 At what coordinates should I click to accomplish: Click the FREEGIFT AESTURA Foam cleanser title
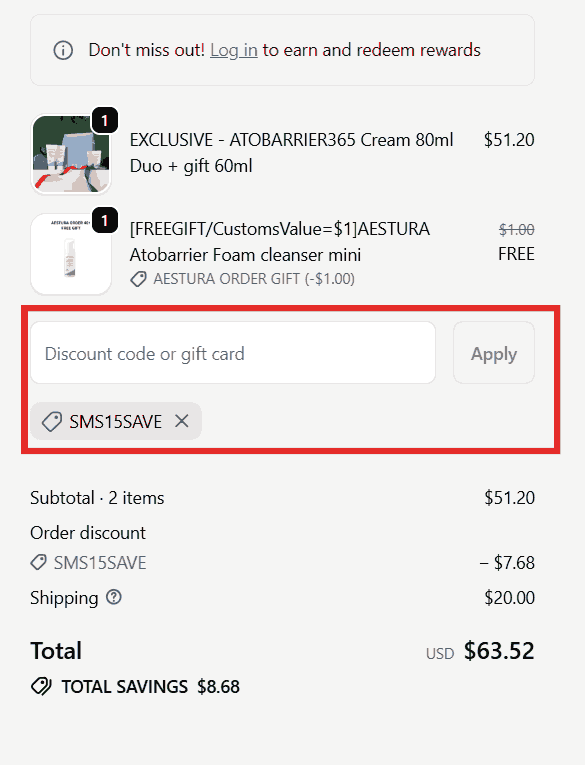pyautogui.click(x=280, y=242)
